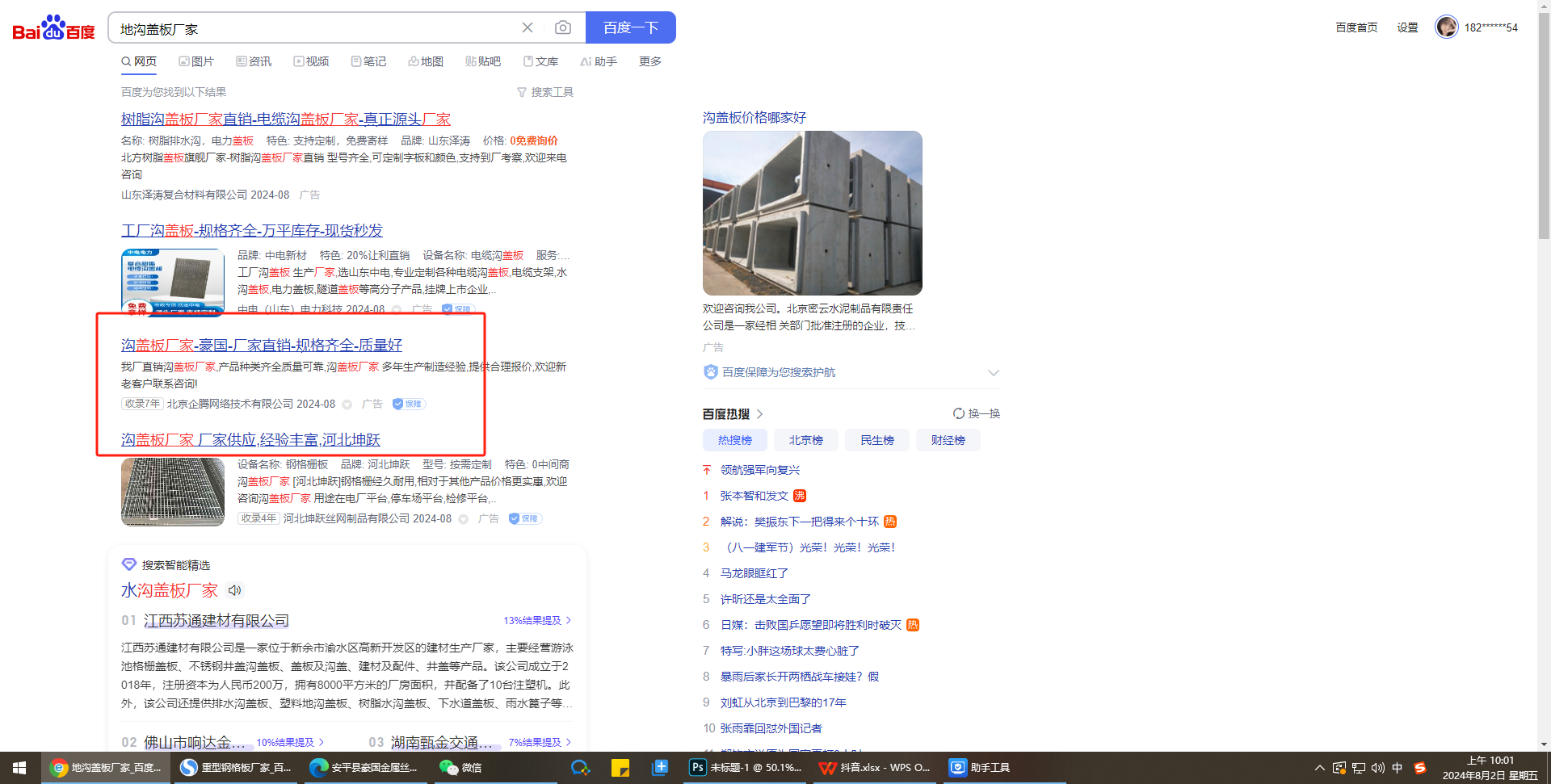The width and height of the screenshot is (1551, 784).
Task: Open the hot search item 张本智和发文
Action: point(754,496)
